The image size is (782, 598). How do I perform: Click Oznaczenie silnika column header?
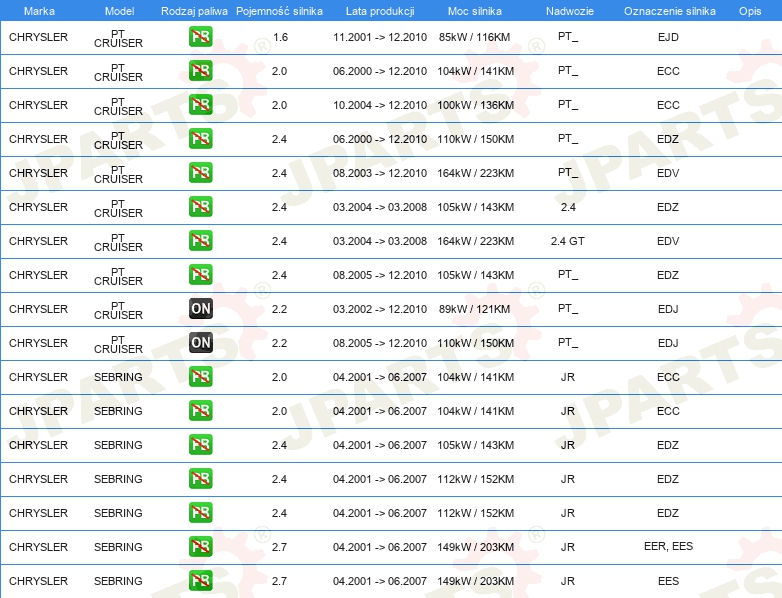click(x=670, y=11)
